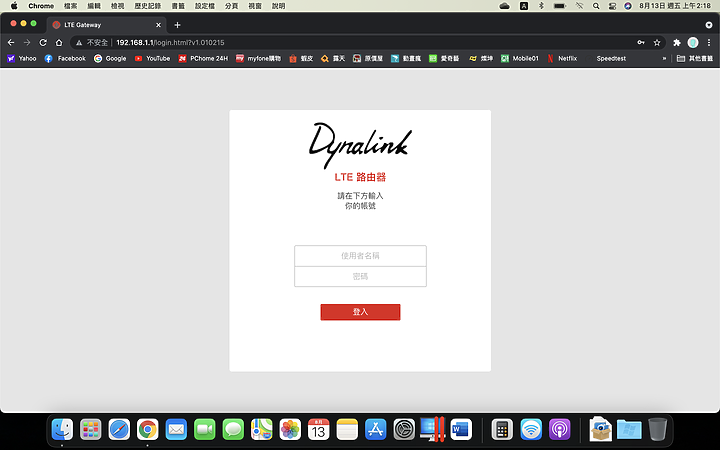The height and width of the screenshot is (450, 720).
Task: Open Photos from the Dock
Action: (290, 430)
